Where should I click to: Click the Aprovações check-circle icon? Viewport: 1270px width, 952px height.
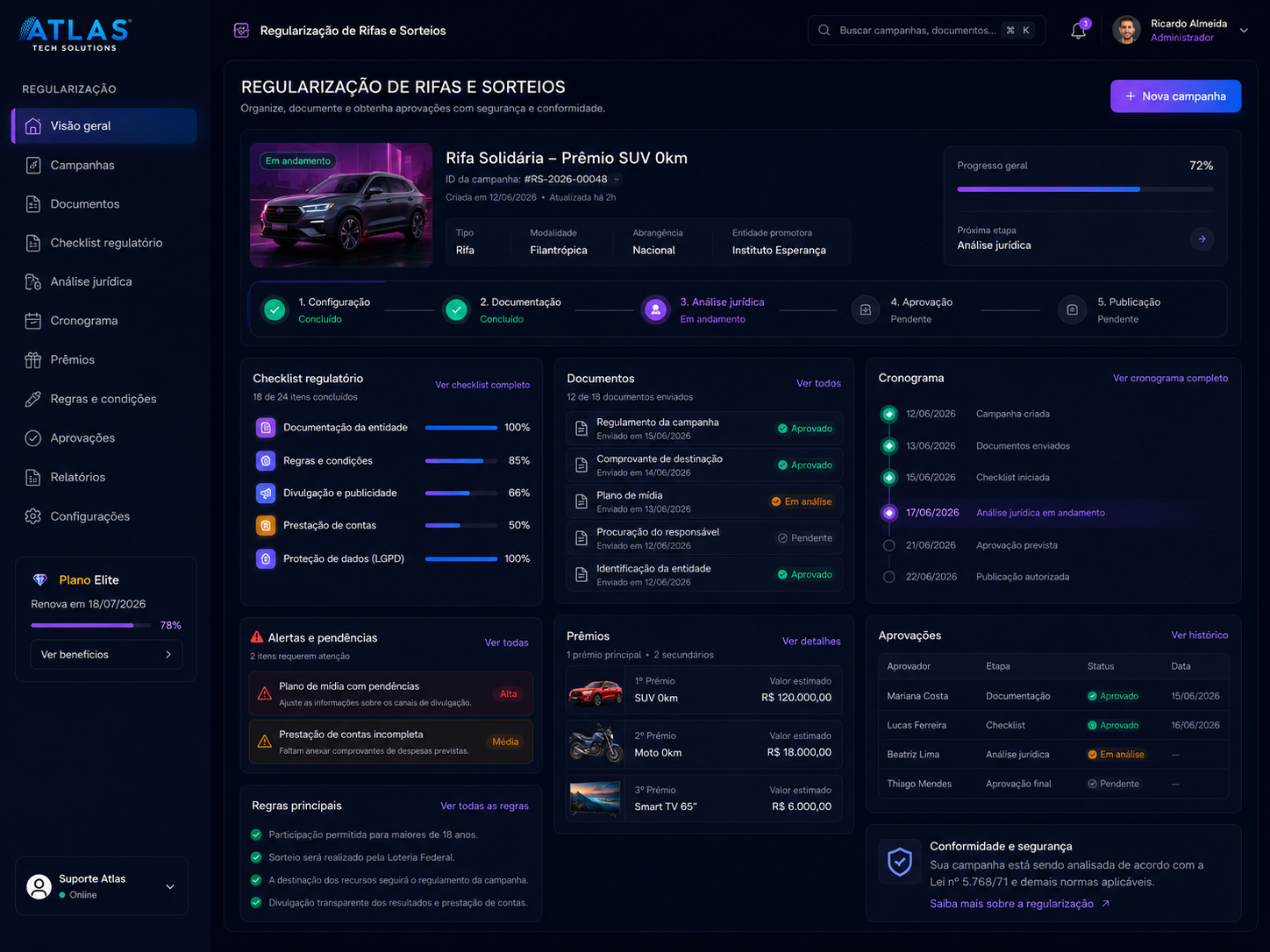tap(33, 438)
